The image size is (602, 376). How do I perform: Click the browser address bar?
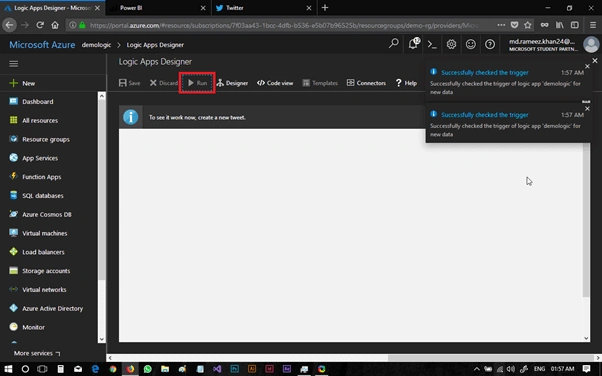[x=283, y=25]
